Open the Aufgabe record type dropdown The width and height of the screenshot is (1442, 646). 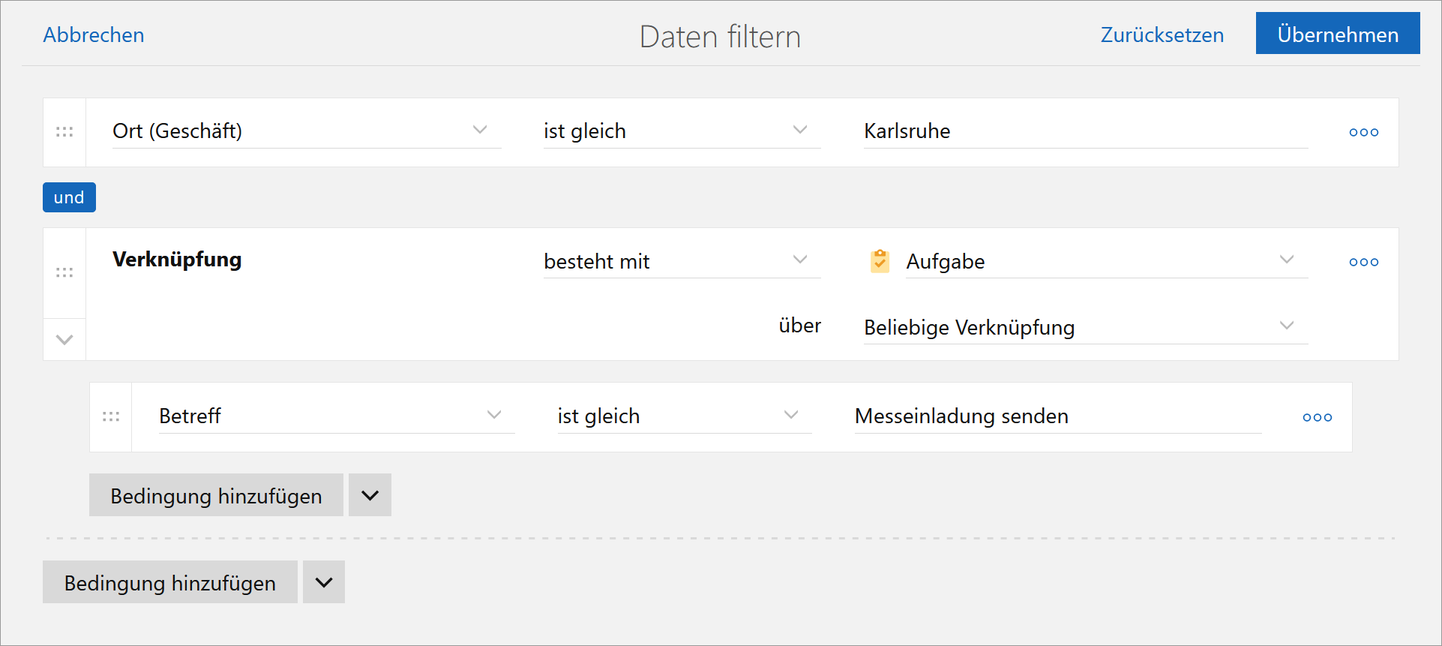pyautogui.click(x=1286, y=260)
